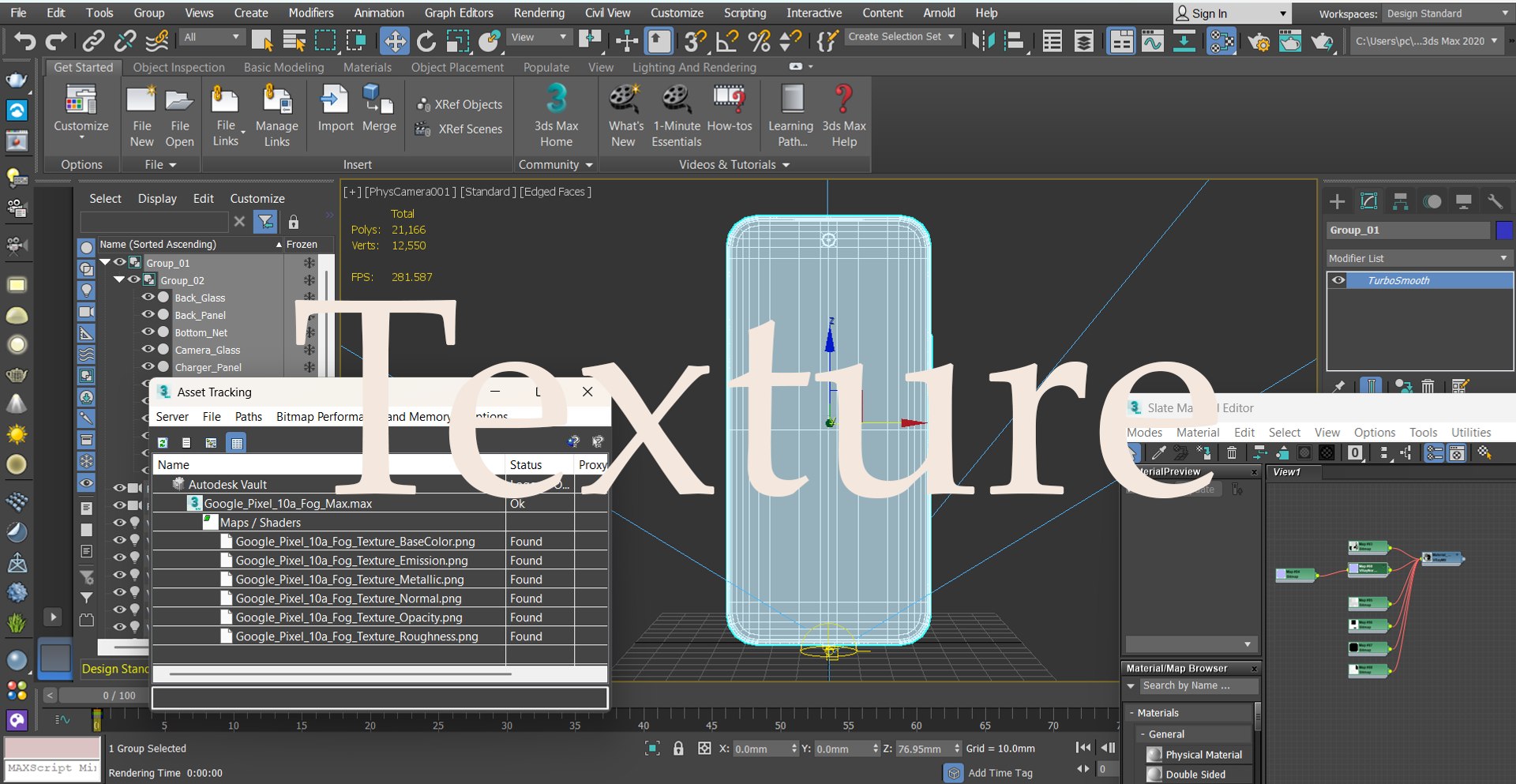Click Add Time Tag label
The image size is (1516, 784).
click(x=1000, y=773)
